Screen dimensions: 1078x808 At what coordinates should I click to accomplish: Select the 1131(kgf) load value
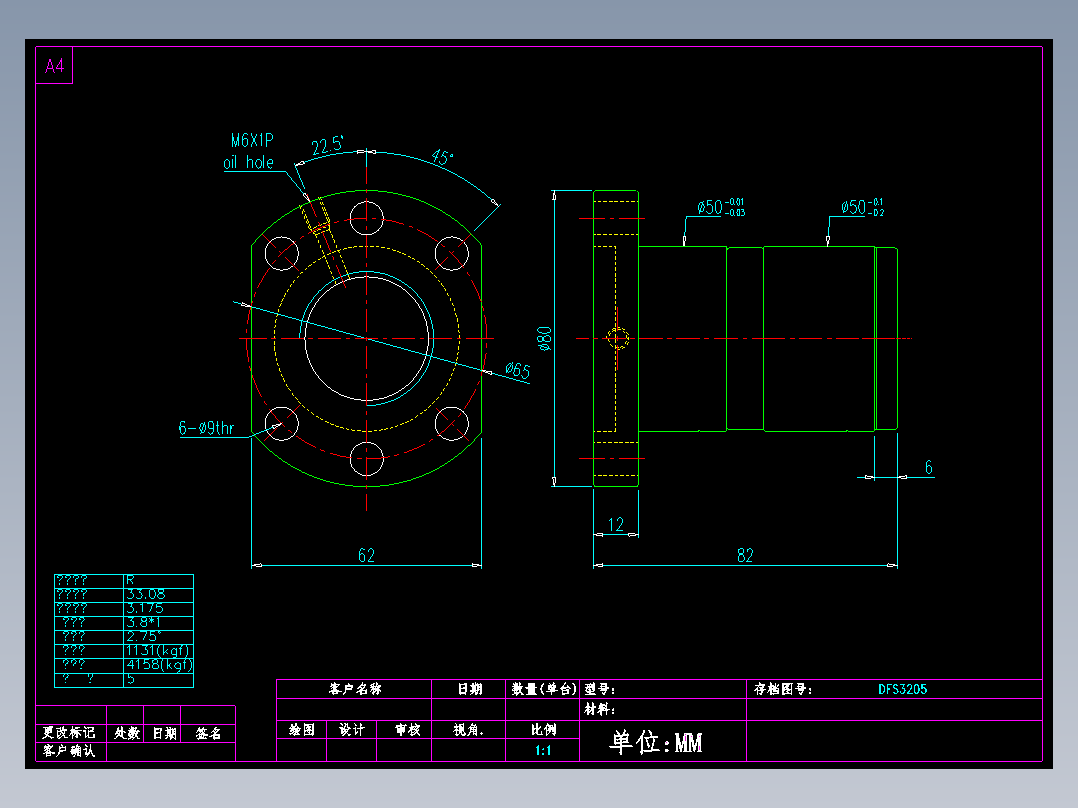click(x=158, y=651)
